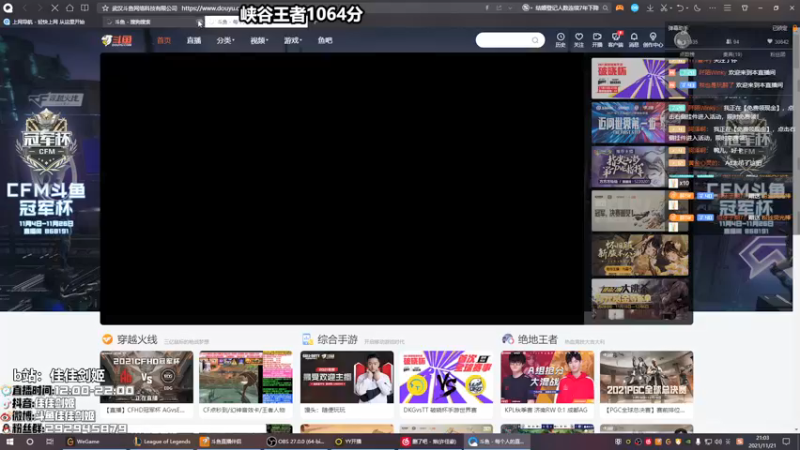Open the 绝地王者 section heading

(537, 339)
